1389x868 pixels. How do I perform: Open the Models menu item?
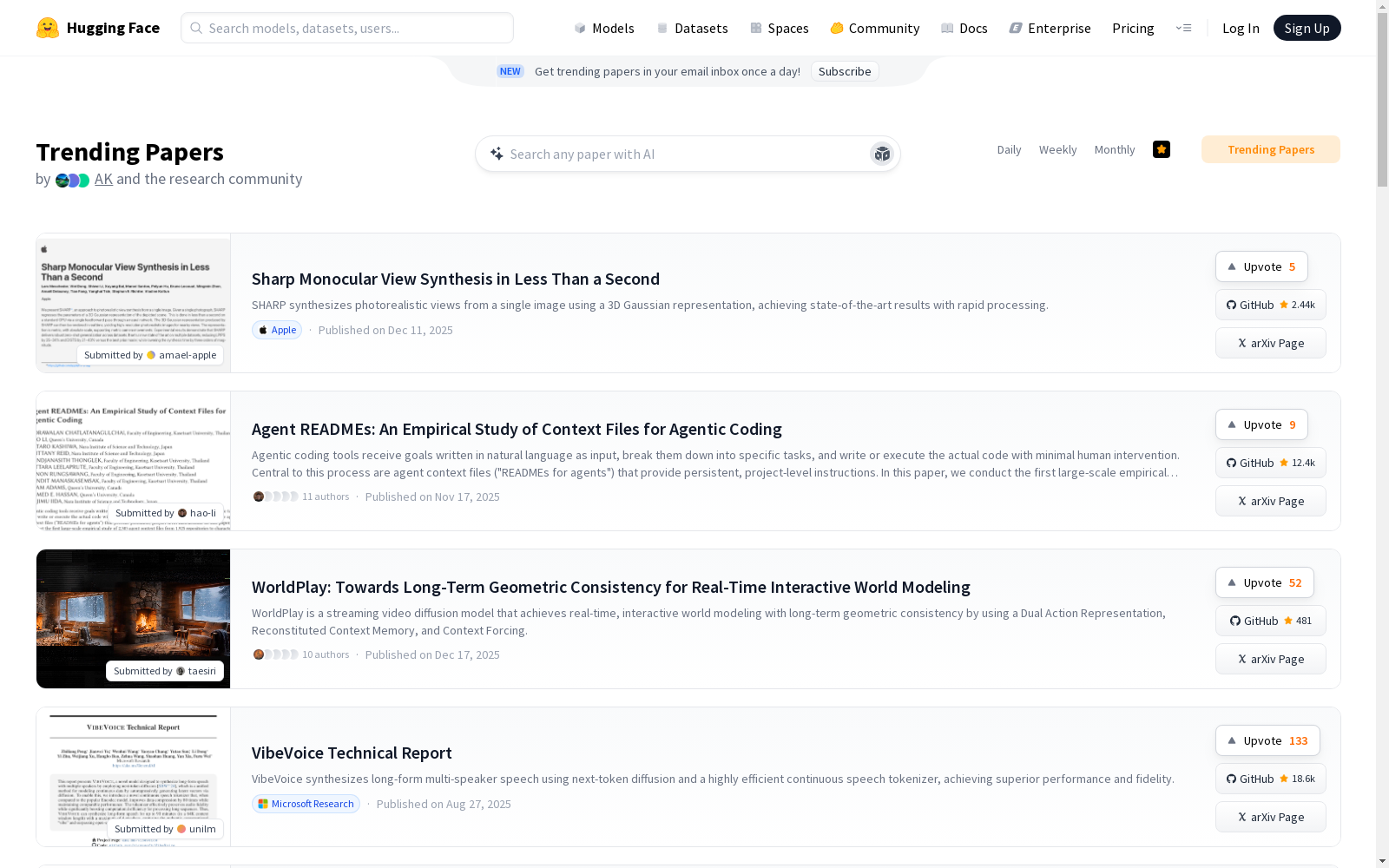pyautogui.click(x=604, y=28)
